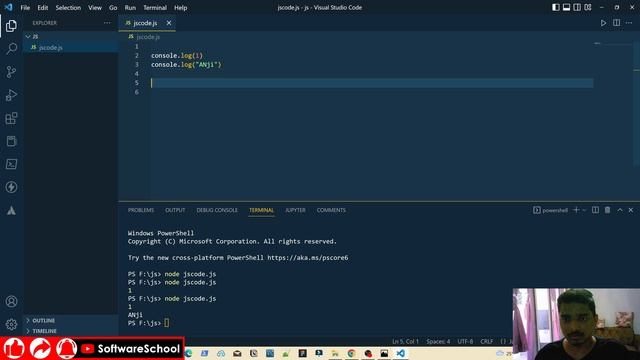Open Chrome from the Windows taskbar
The height and width of the screenshot is (360, 640).
coord(351,353)
